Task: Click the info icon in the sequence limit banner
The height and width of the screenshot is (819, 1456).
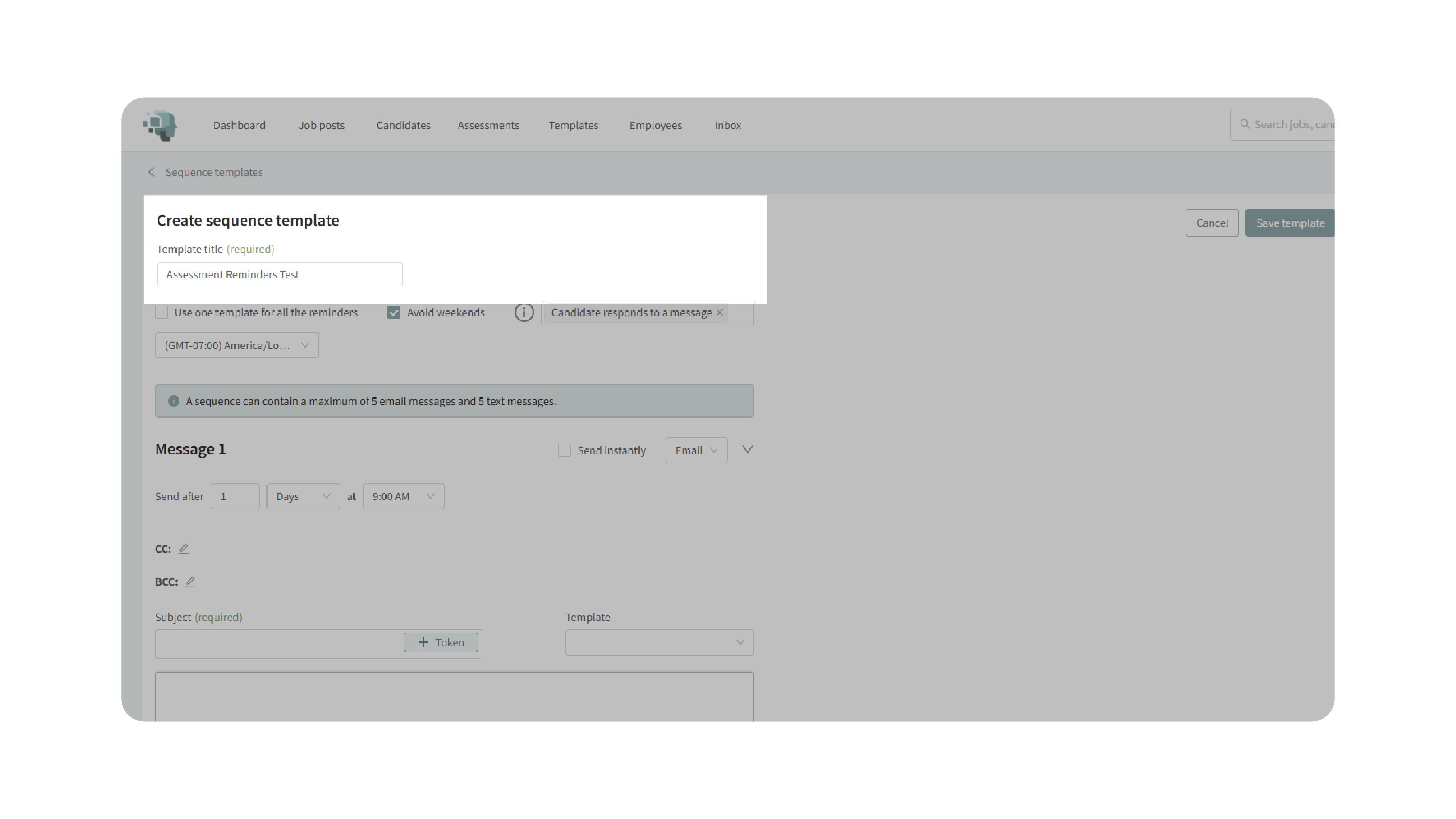Action: (174, 401)
